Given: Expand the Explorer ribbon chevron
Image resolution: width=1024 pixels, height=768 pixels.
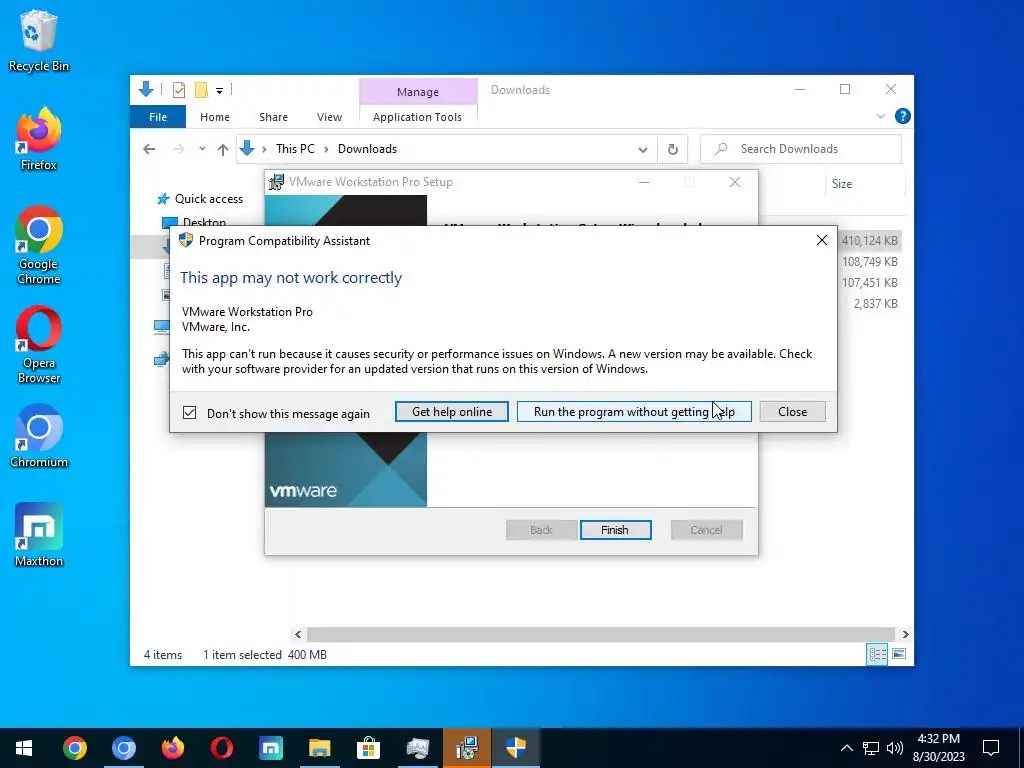Looking at the screenshot, I should tap(880, 116).
